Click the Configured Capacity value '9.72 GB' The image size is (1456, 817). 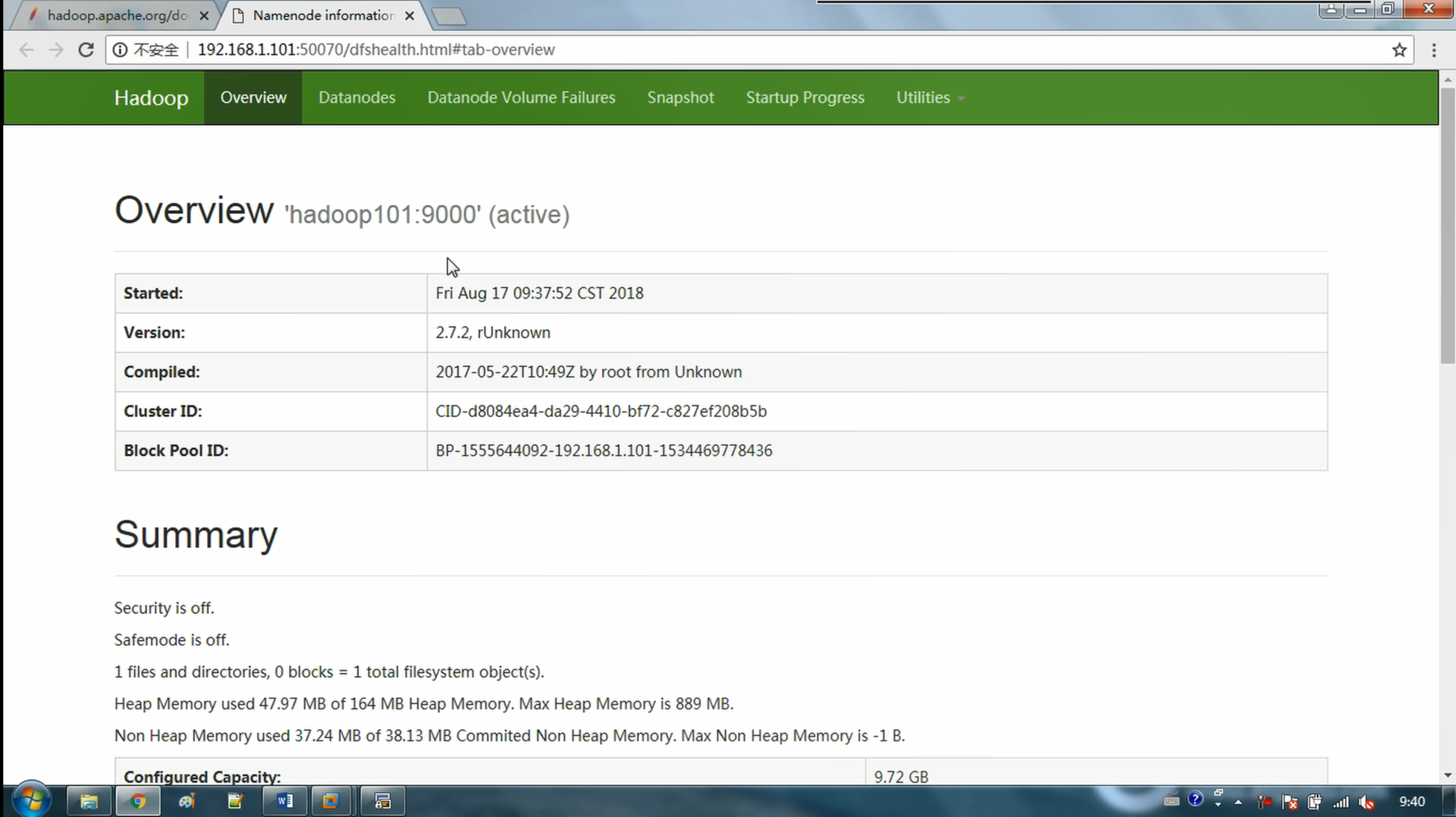click(x=901, y=777)
